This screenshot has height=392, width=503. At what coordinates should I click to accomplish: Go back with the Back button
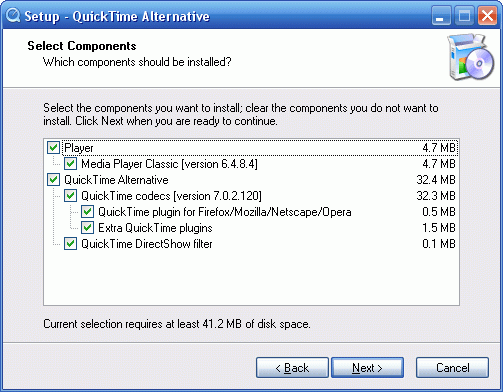coord(292,368)
